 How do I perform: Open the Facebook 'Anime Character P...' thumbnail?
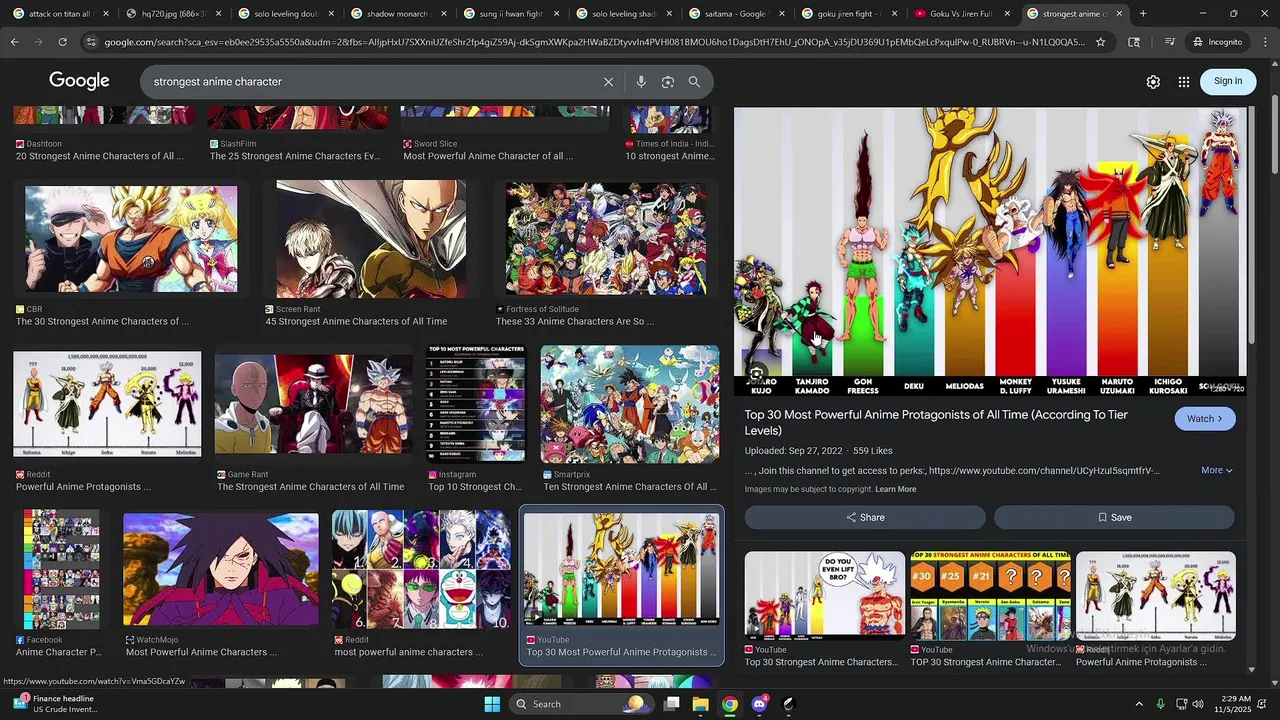(62, 569)
